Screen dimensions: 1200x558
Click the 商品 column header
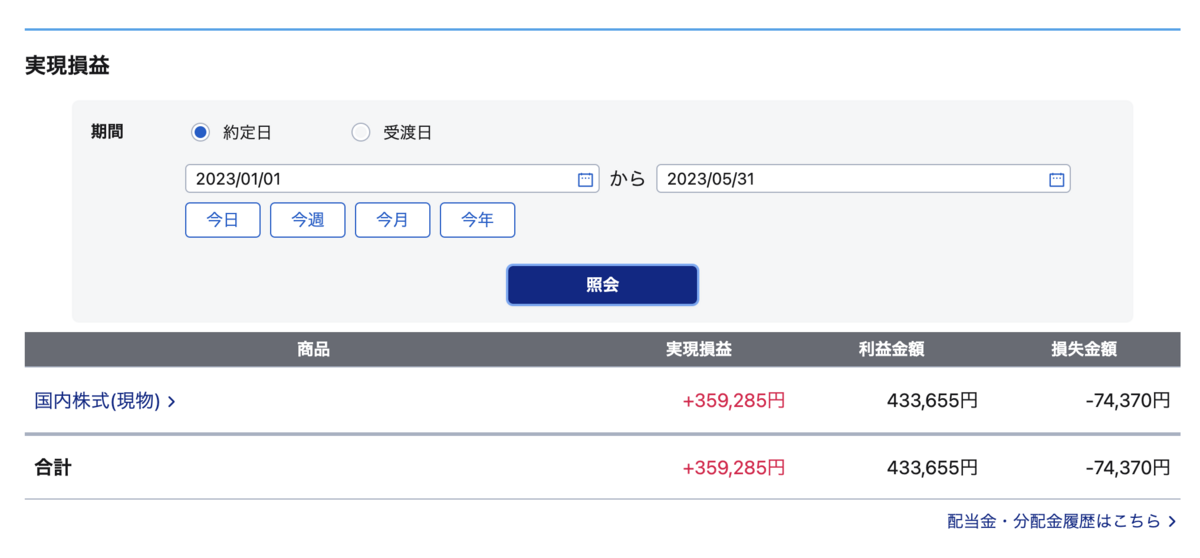coord(313,350)
